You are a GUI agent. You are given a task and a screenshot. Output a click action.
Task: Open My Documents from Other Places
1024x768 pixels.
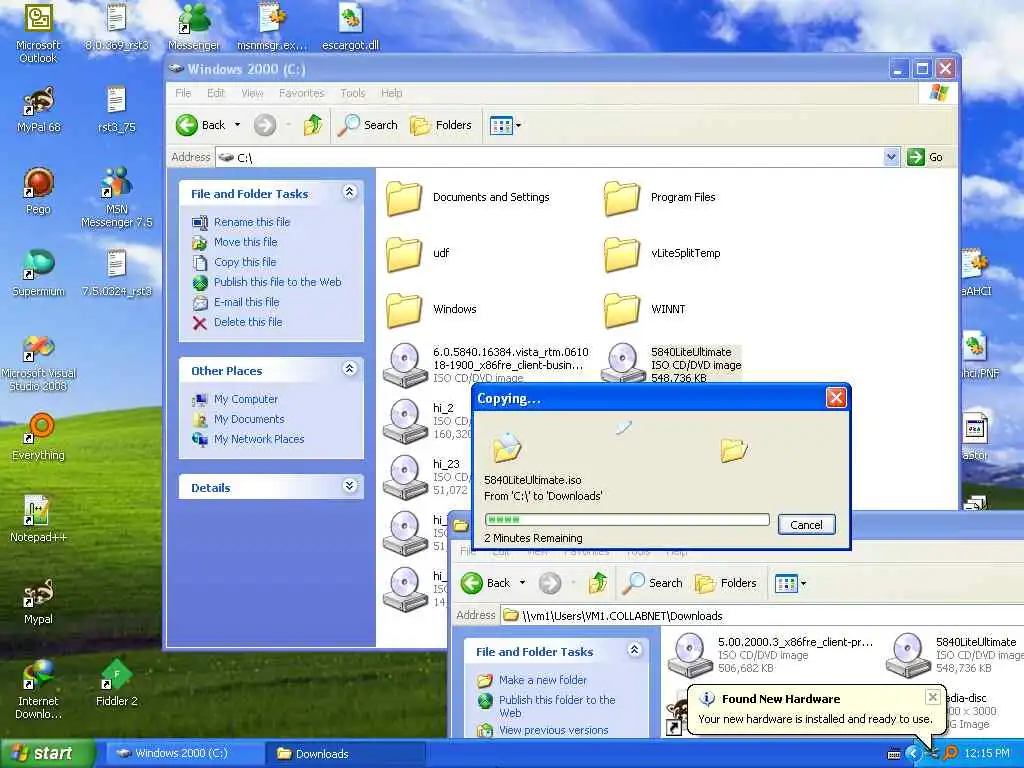click(249, 419)
